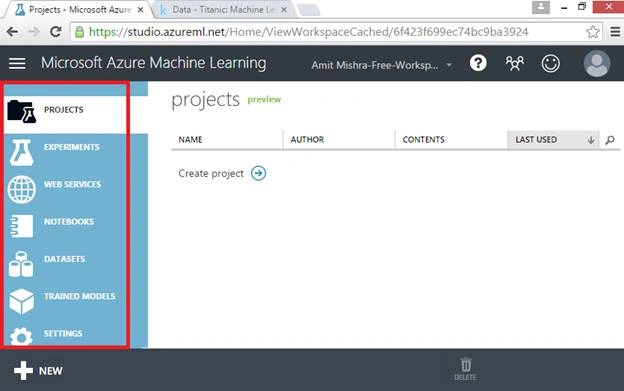Open the Chrome menu icon
This screenshot has height=391, width=624.
615,32
